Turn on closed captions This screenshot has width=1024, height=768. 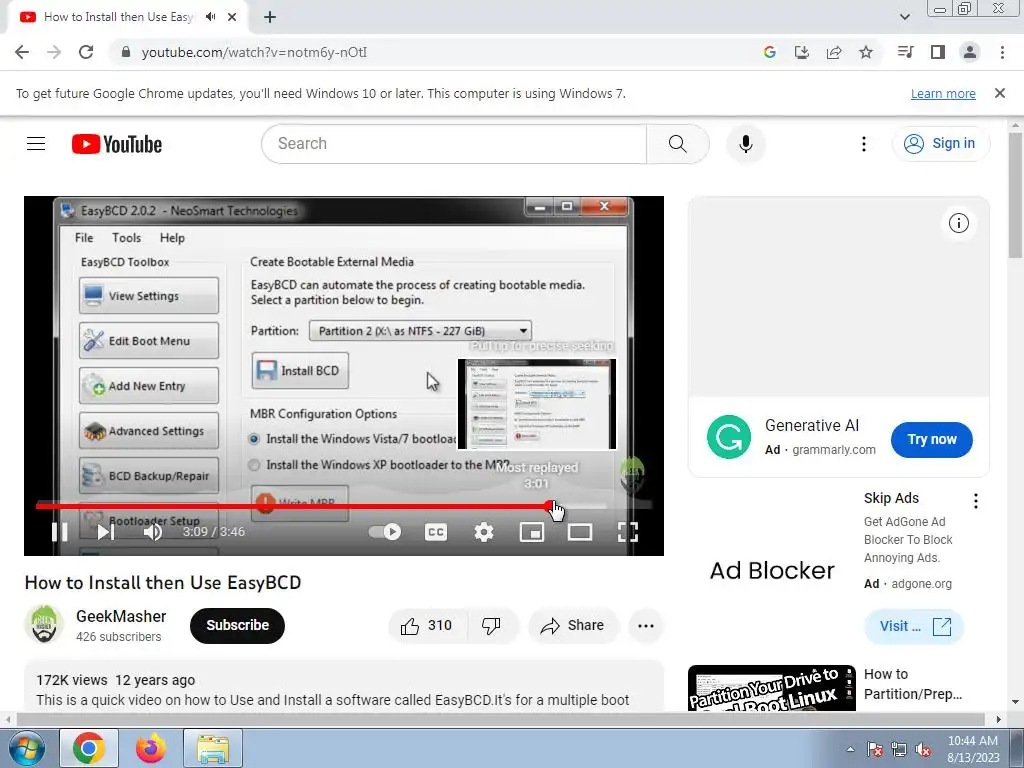[x=436, y=532]
